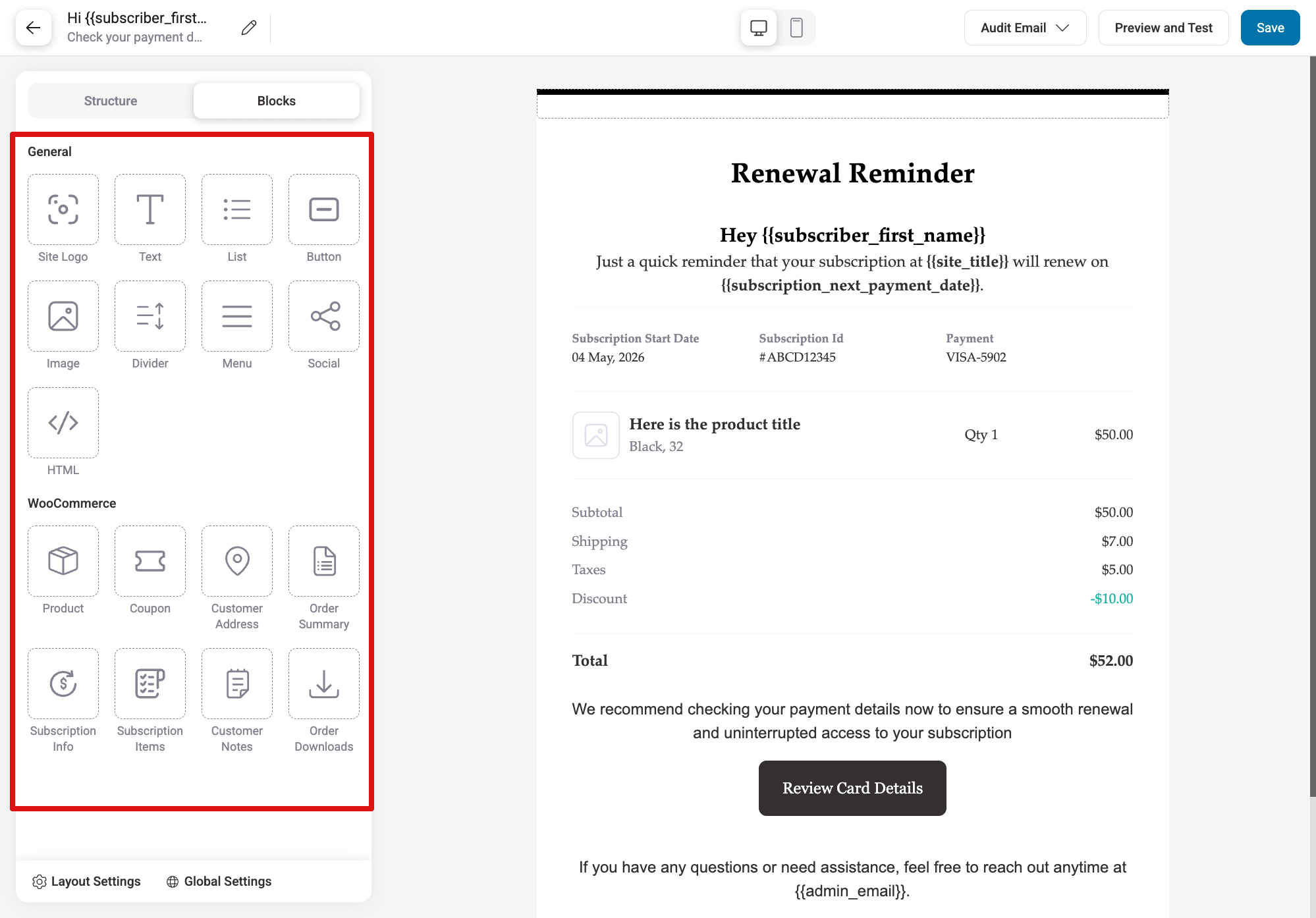This screenshot has height=918, width=1316.
Task: Save the email template
Action: [x=1270, y=28]
